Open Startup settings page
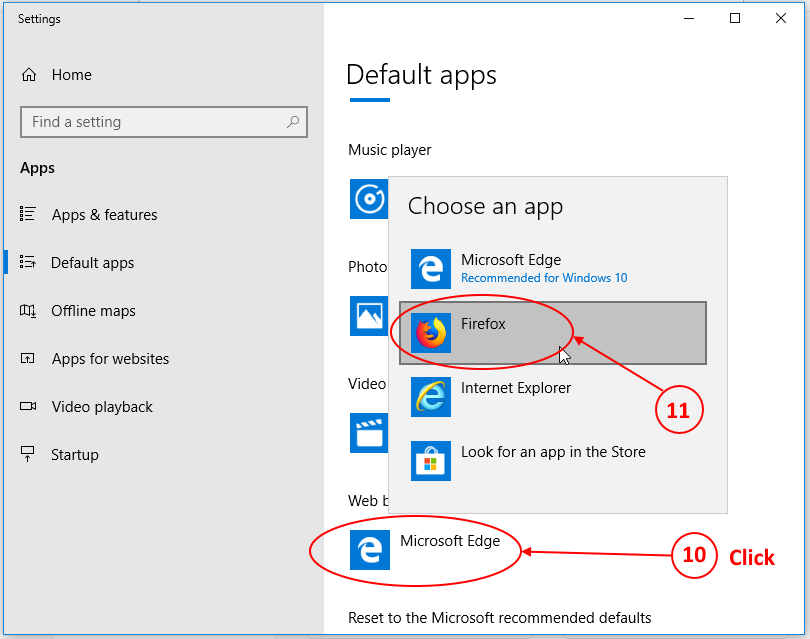810x639 pixels. [x=75, y=455]
